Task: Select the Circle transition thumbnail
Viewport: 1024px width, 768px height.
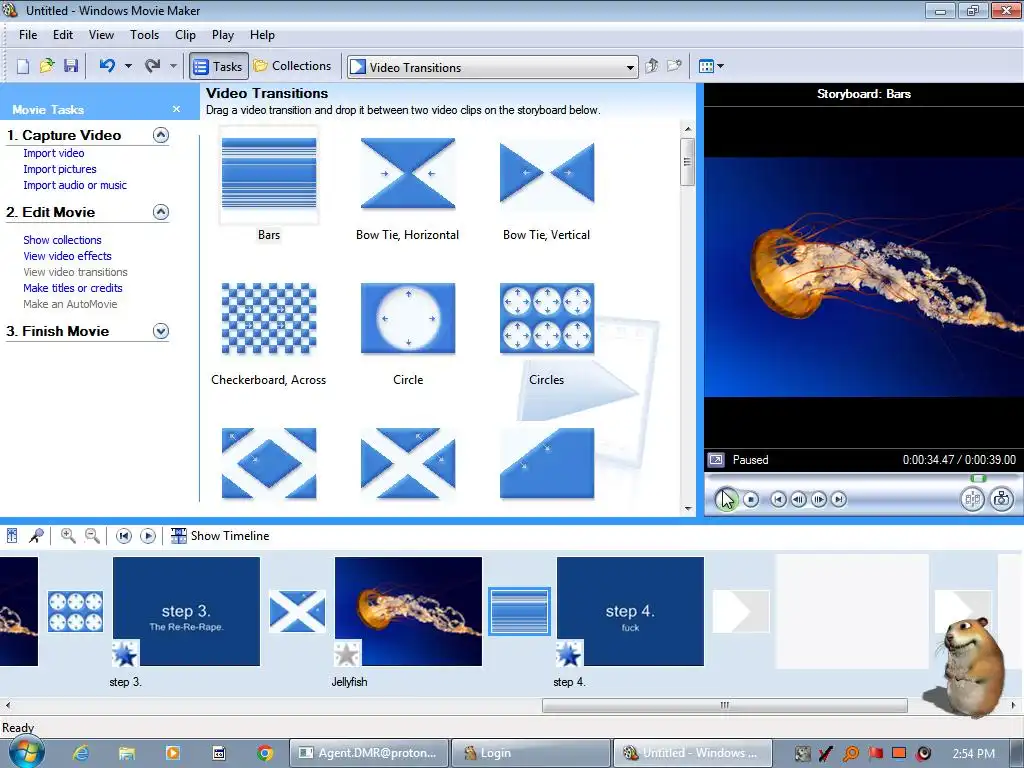Action: tap(408, 319)
